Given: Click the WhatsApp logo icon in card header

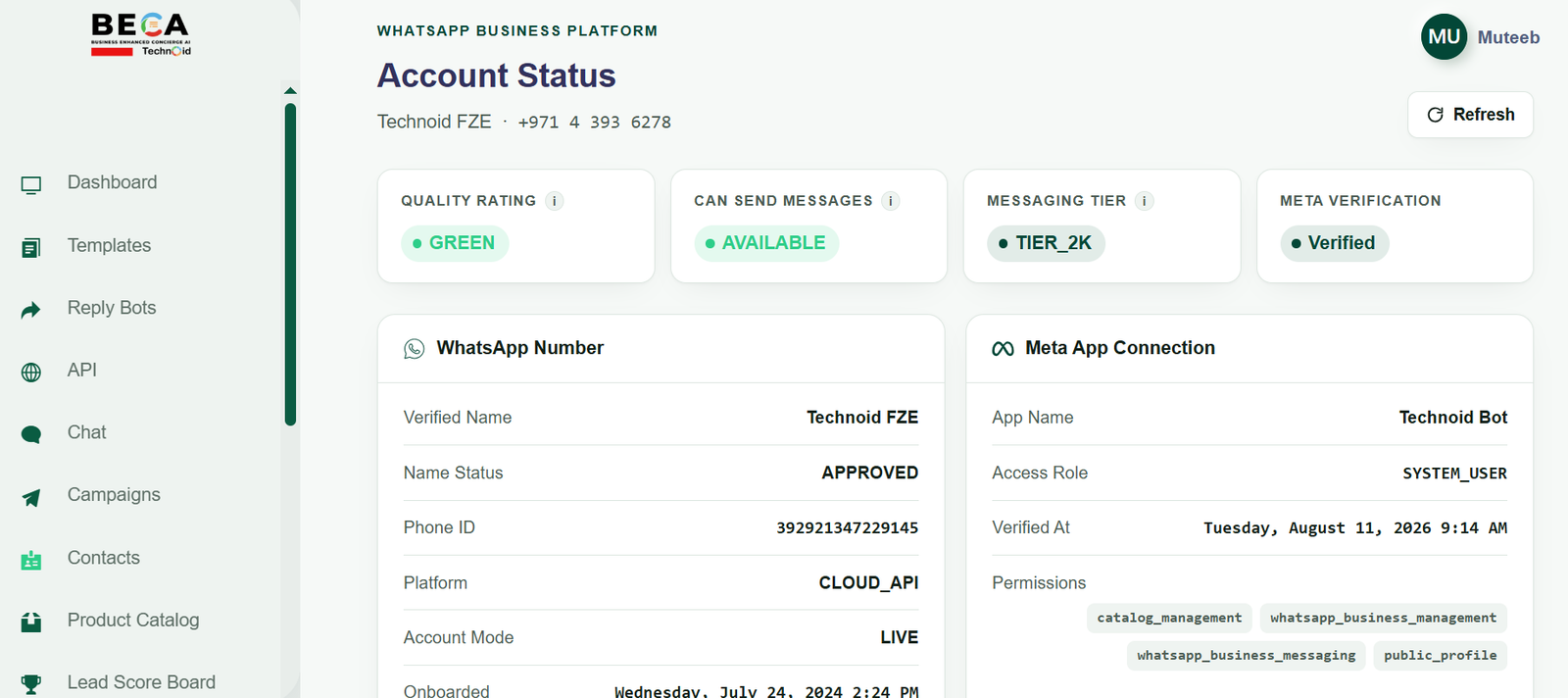Looking at the screenshot, I should (415, 349).
